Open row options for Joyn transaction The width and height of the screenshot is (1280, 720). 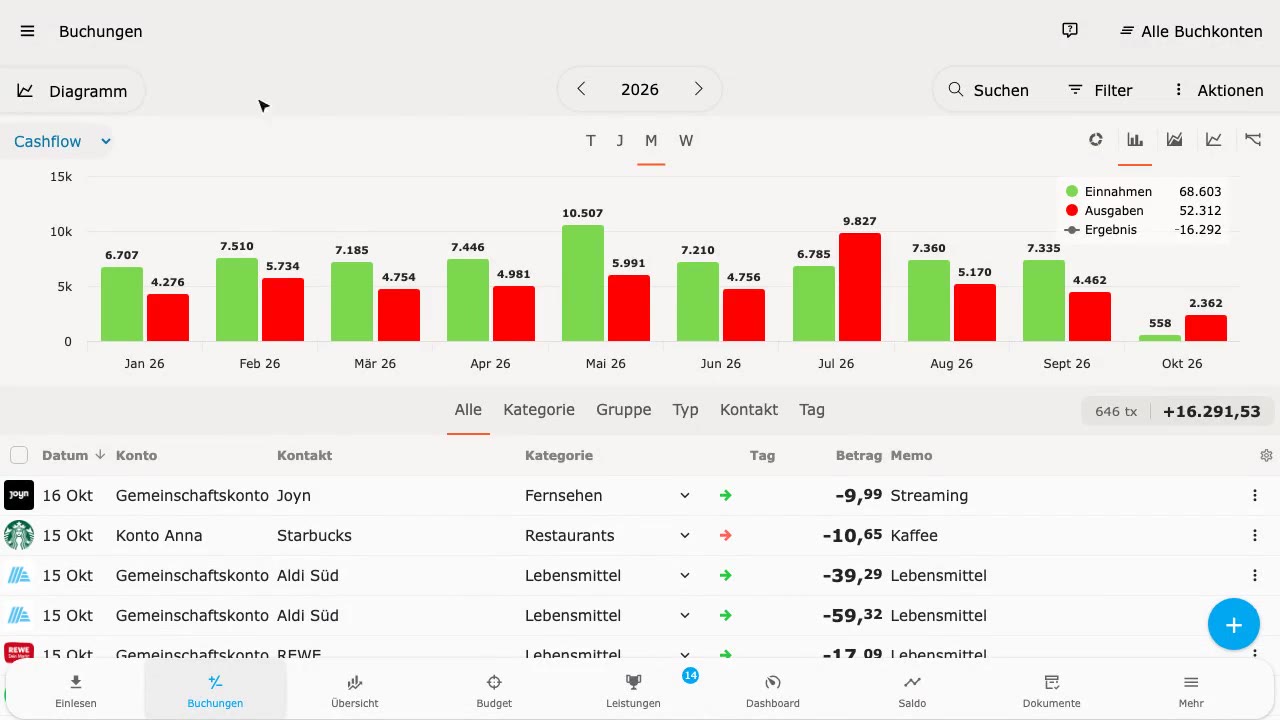coord(1255,495)
